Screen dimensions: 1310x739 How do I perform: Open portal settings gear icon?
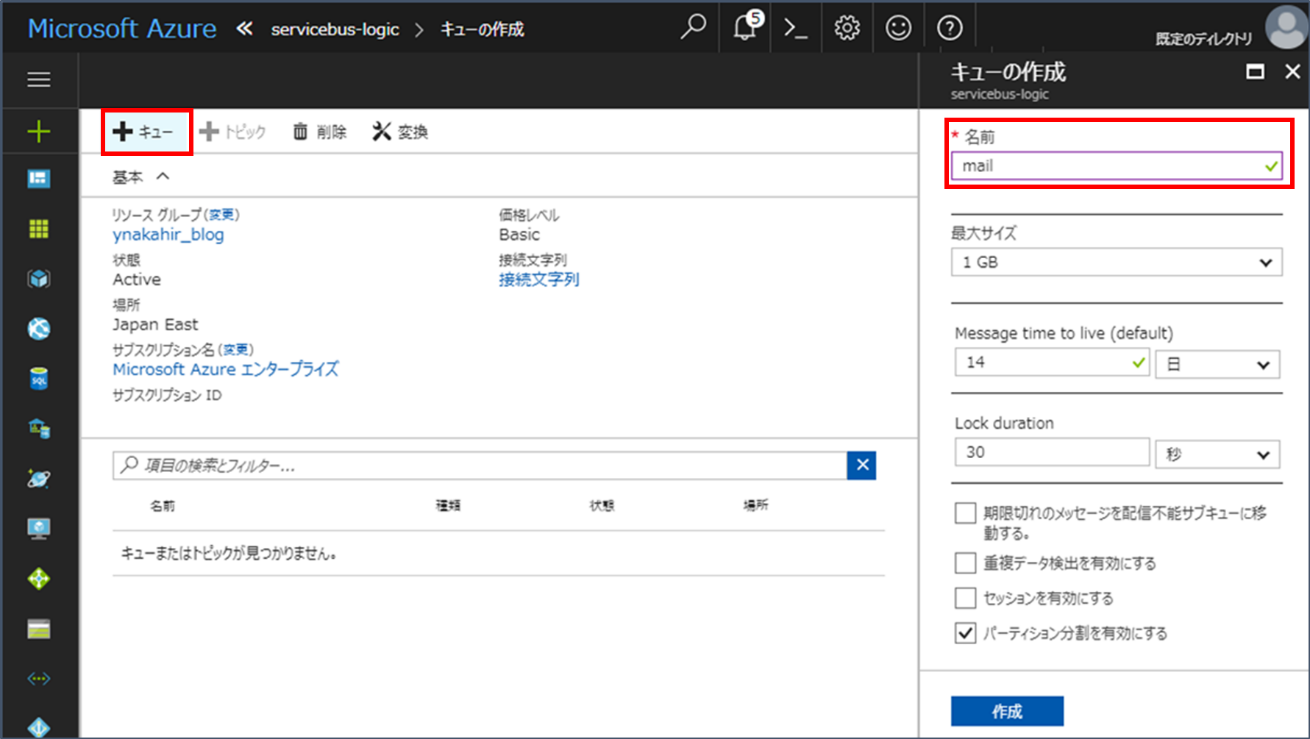(847, 28)
